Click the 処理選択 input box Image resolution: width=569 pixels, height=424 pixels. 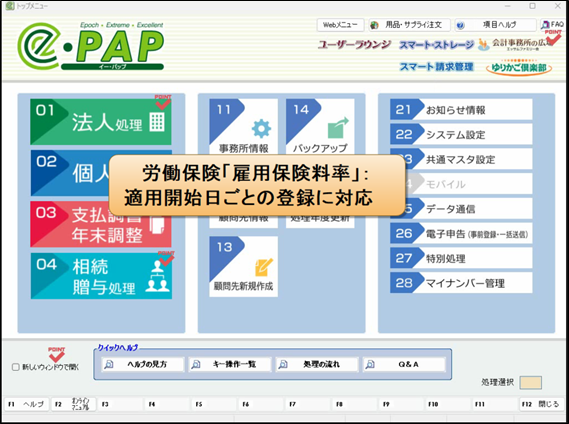click(531, 382)
